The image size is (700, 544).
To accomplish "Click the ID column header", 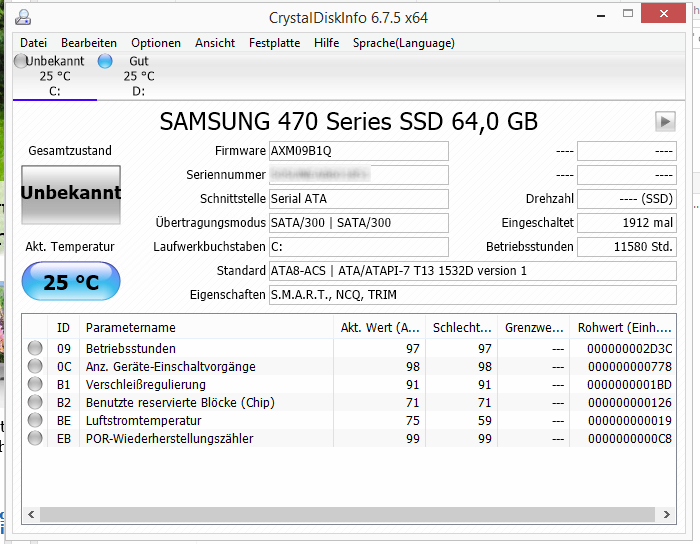I will click(63, 328).
